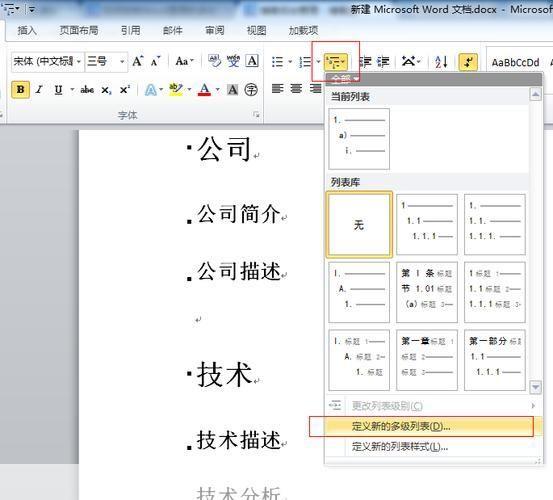
Task: Open the 插入 ribbon tab
Action: click(27, 30)
